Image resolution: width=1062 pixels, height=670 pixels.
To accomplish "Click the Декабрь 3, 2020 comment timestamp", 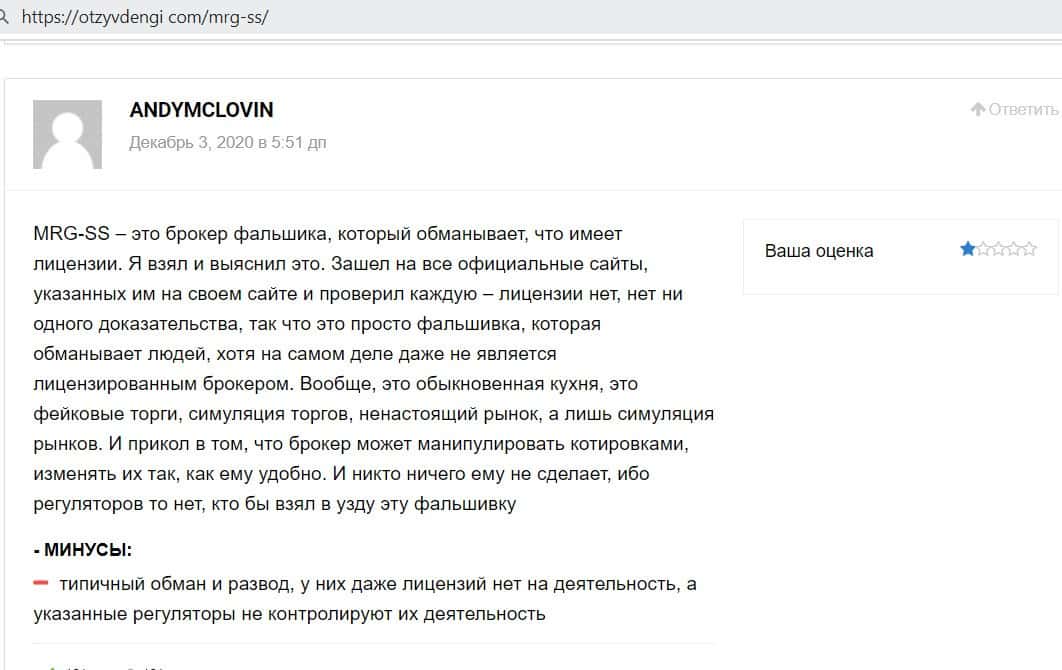I will click(228, 143).
